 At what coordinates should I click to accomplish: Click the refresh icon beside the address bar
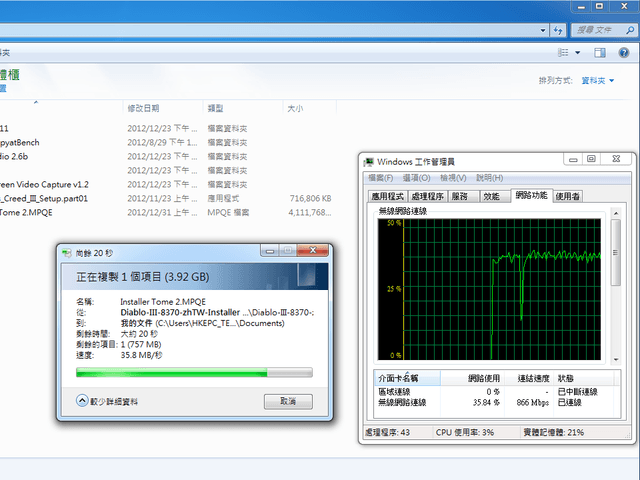tap(558, 30)
